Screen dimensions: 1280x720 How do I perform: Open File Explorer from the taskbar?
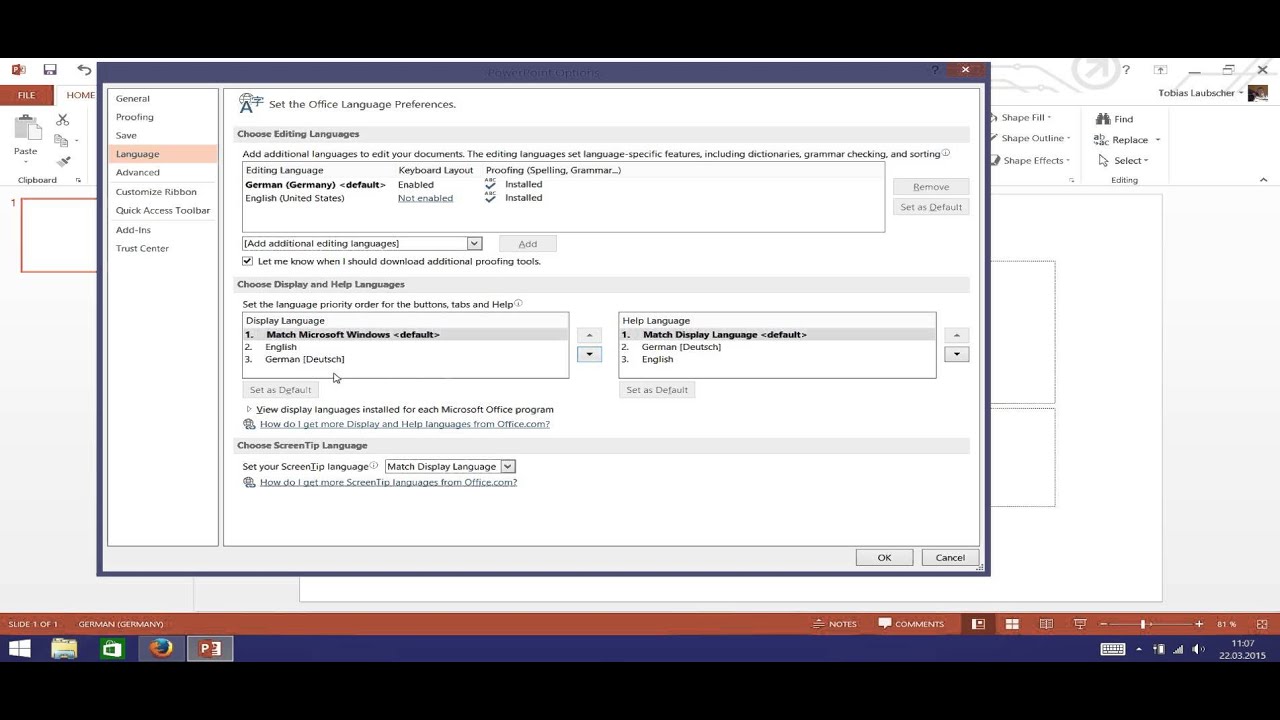click(64, 649)
